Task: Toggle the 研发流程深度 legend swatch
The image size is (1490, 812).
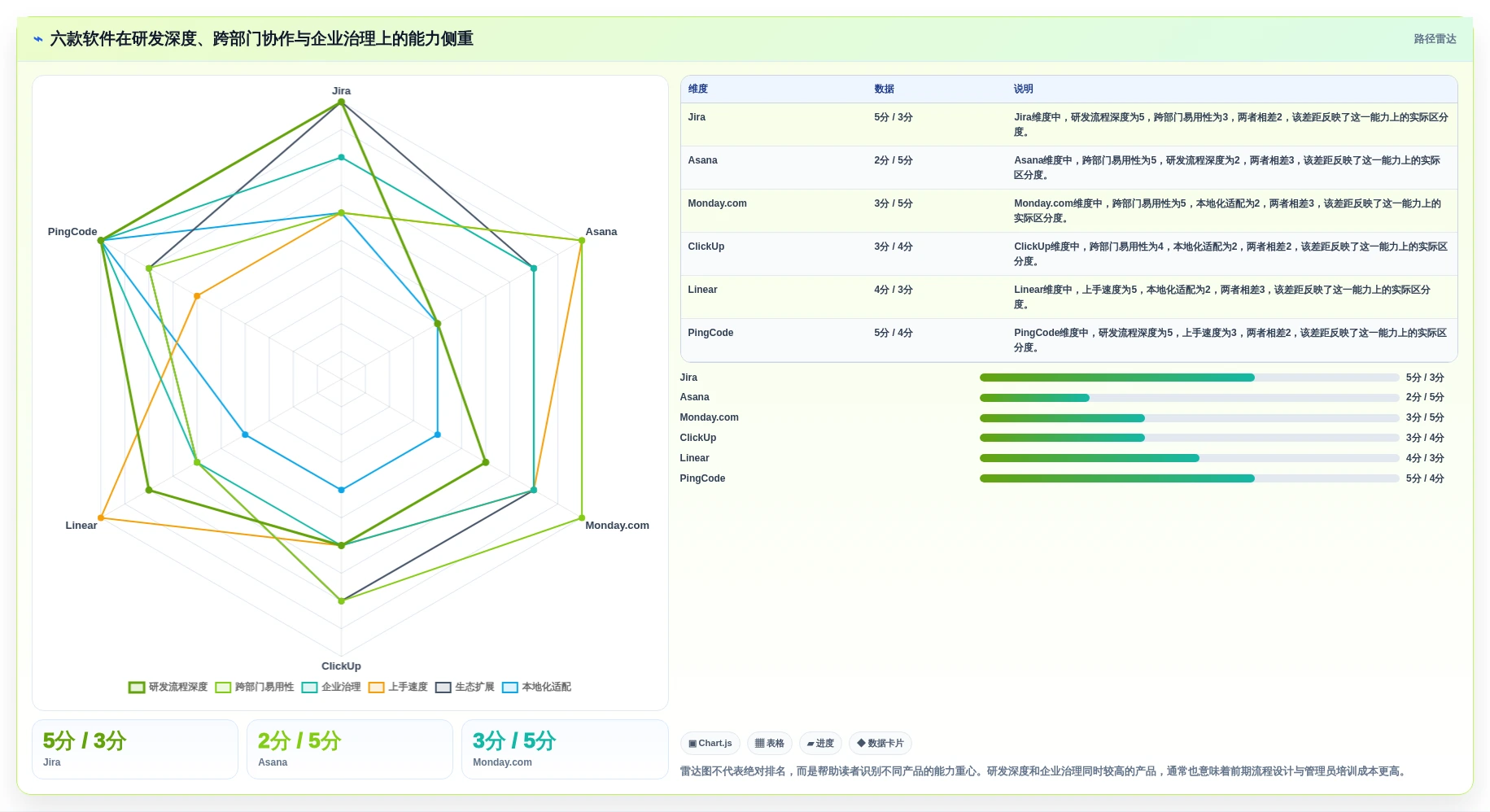Action: (137, 688)
